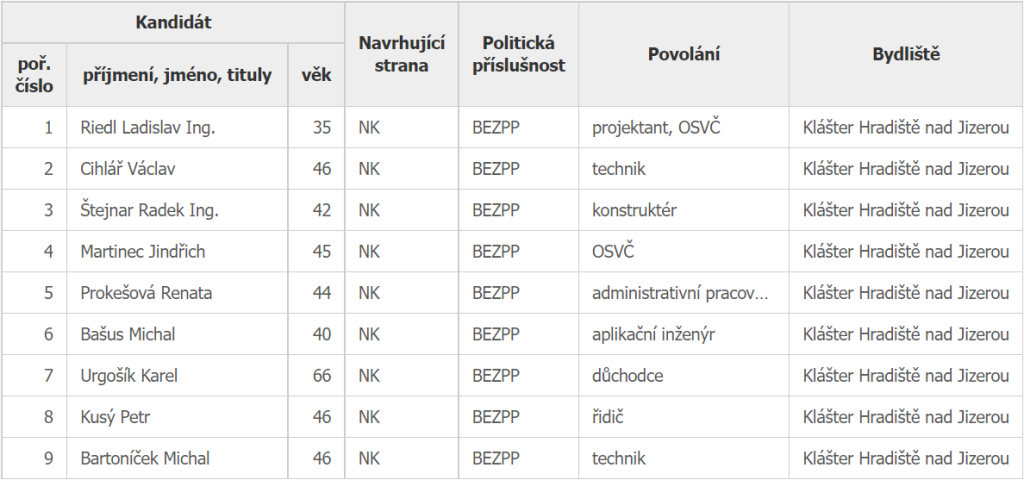Click Prokešová Renata's name cell
The width and height of the screenshot is (1024, 480).
[146, 293]
